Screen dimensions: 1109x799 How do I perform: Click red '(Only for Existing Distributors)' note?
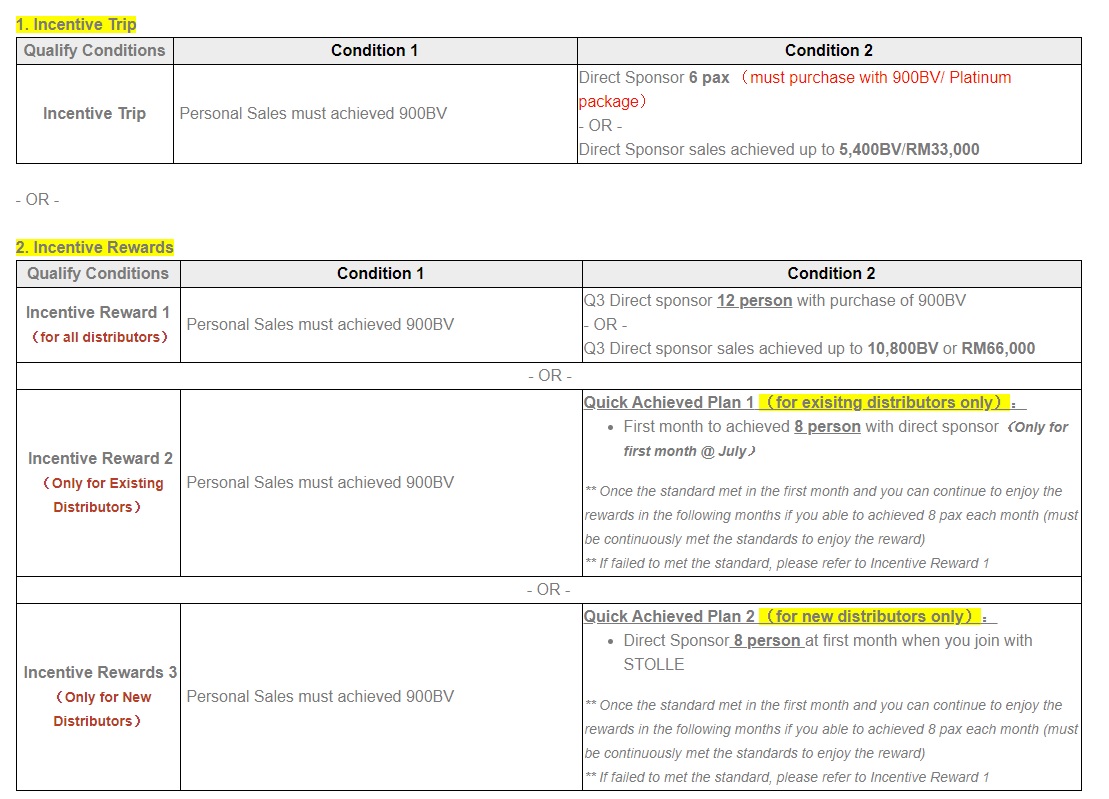(102, 495)
